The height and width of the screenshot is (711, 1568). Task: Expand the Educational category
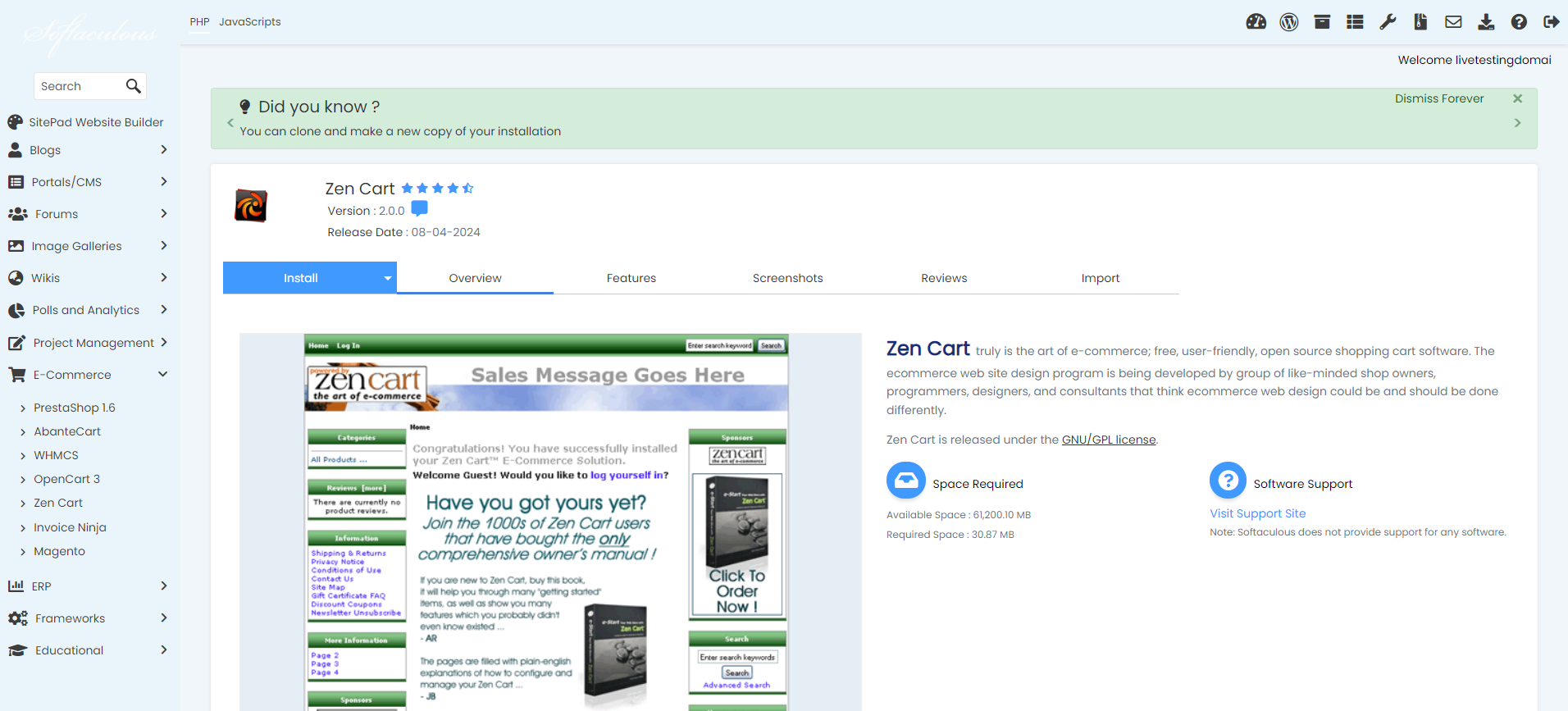click(x=87, y=650)
